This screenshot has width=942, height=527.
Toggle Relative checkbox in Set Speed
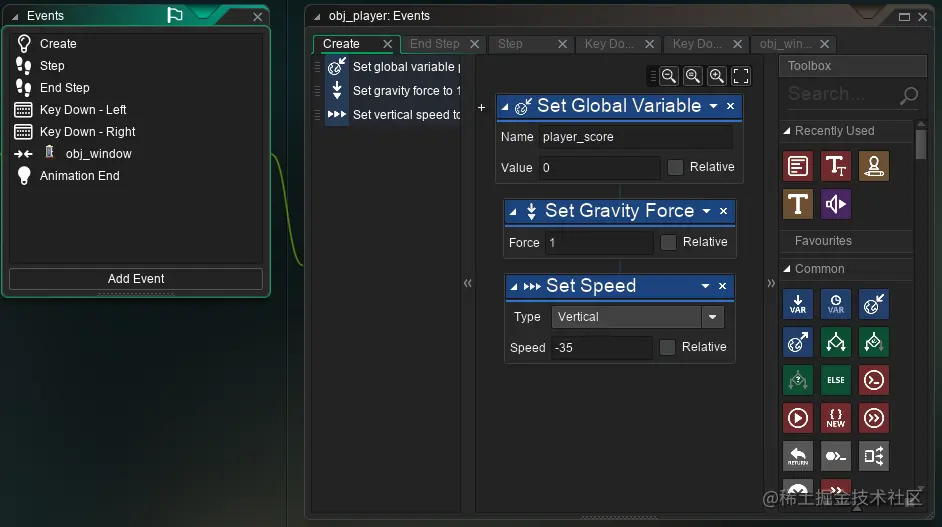667,347
